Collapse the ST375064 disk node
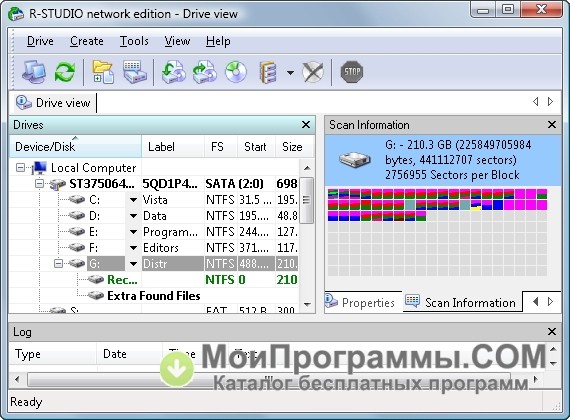 39,184
